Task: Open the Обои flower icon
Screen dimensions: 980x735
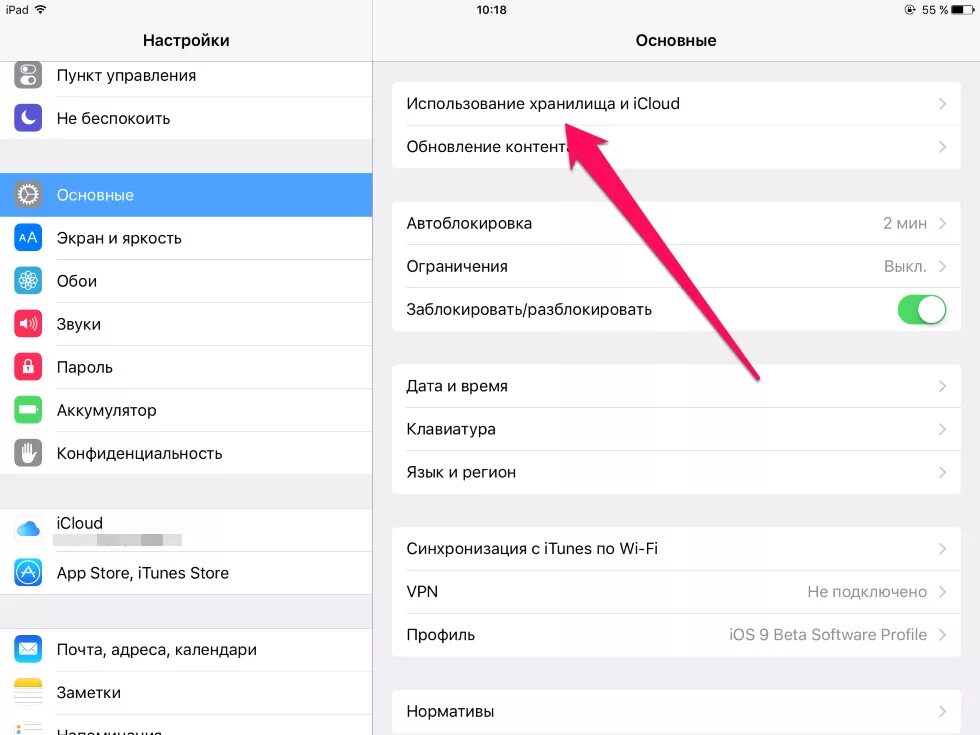Action: [28, 281]
